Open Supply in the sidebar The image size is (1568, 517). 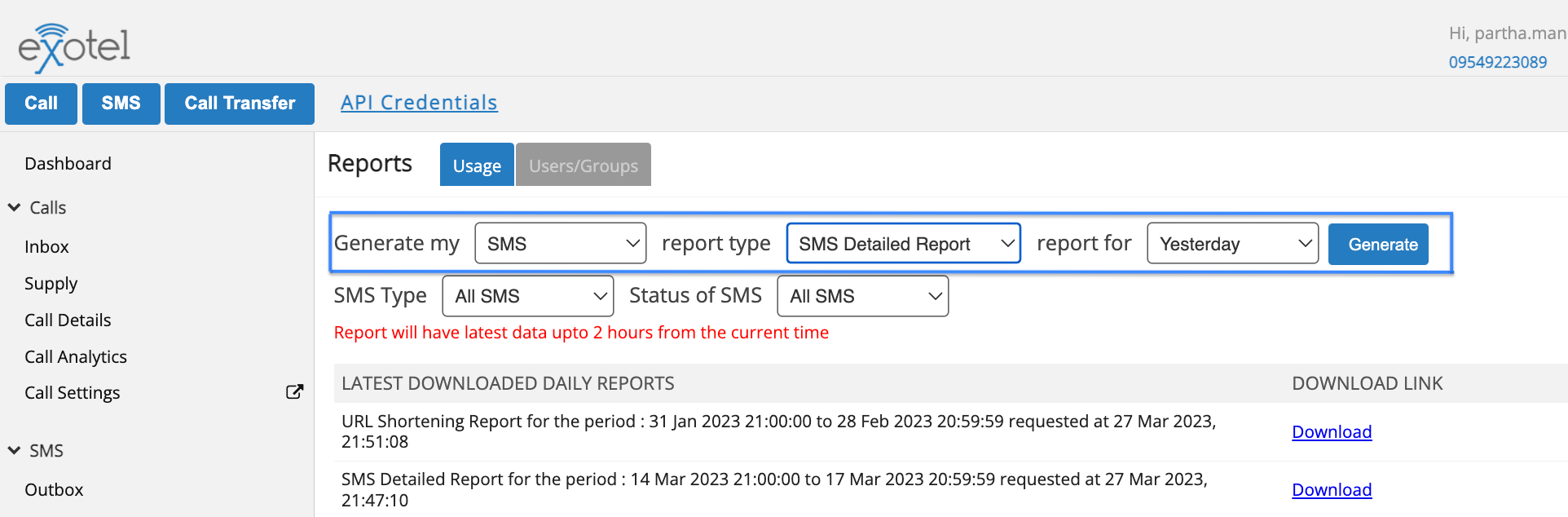[51, 284]
